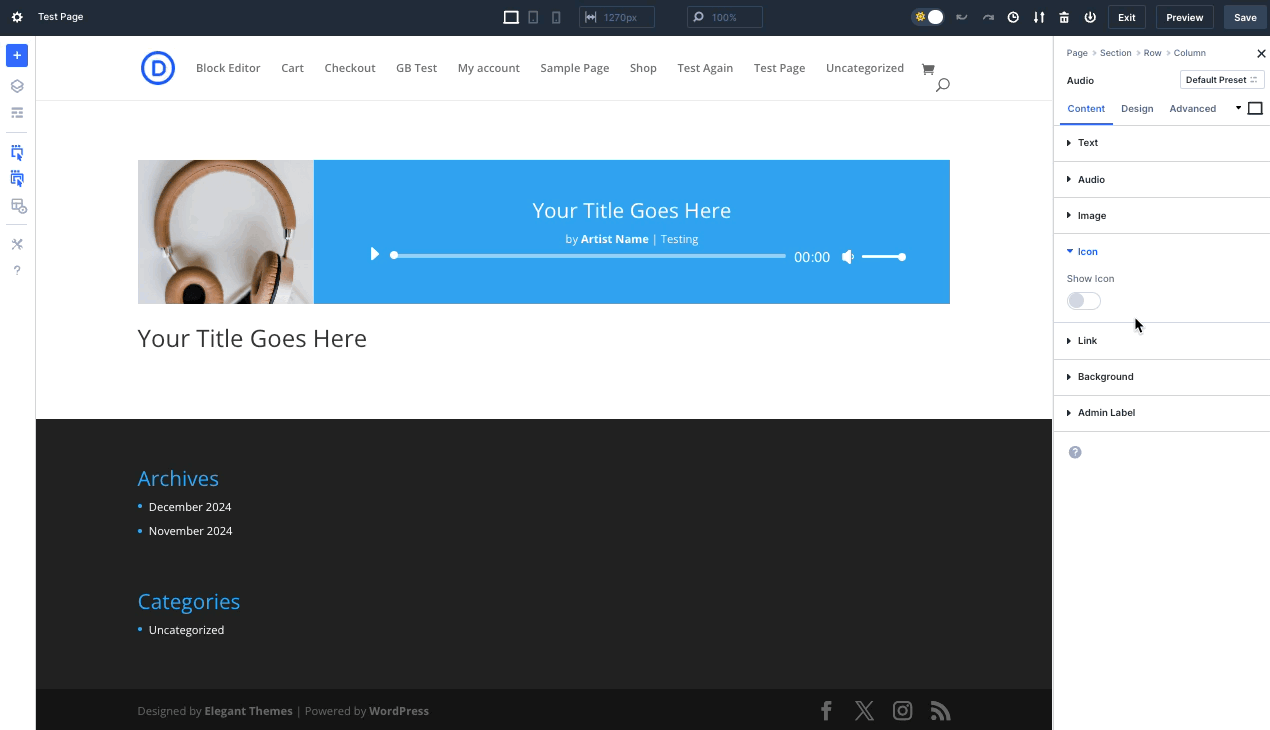1270x730 pixels.
Task: Switch to tablet view icon
Action: coord(534,17)
